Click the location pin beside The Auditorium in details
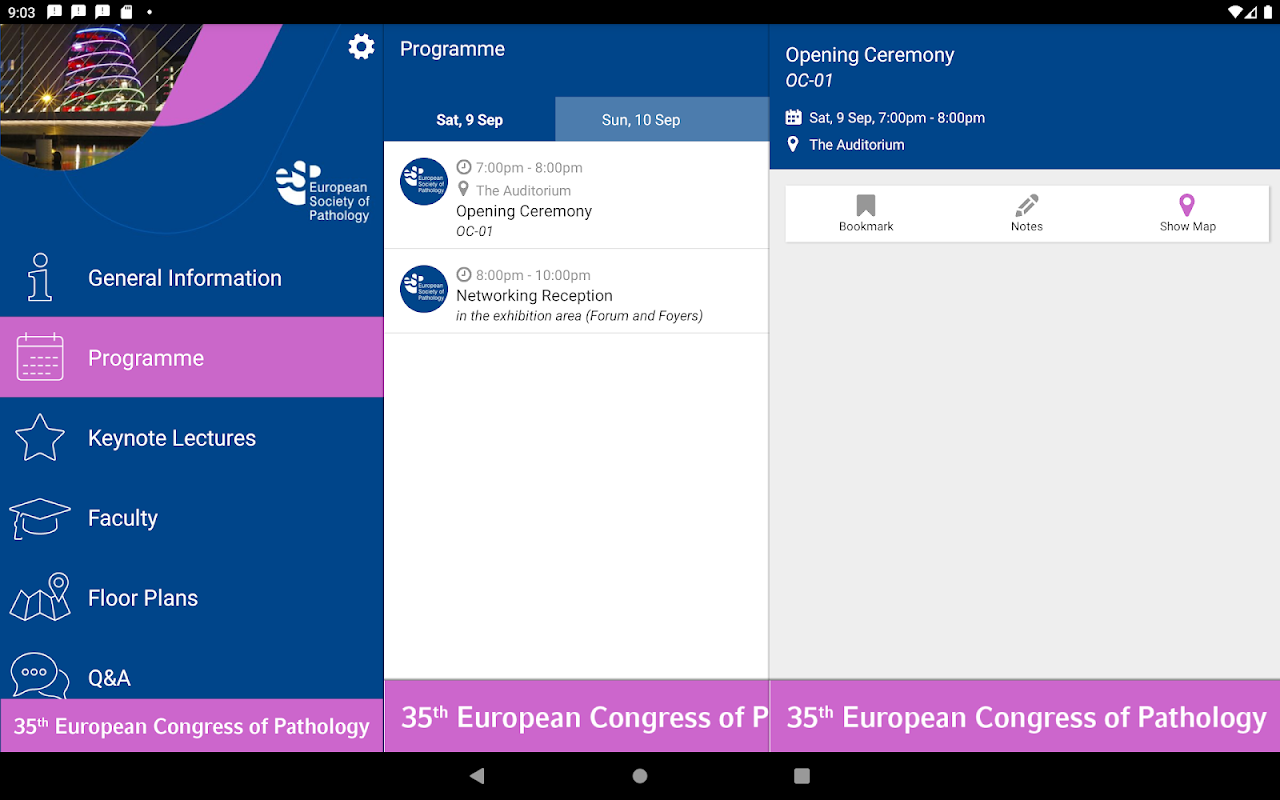Image resolution: width=1280 pixels, height=800 pixels. point(793,144)
